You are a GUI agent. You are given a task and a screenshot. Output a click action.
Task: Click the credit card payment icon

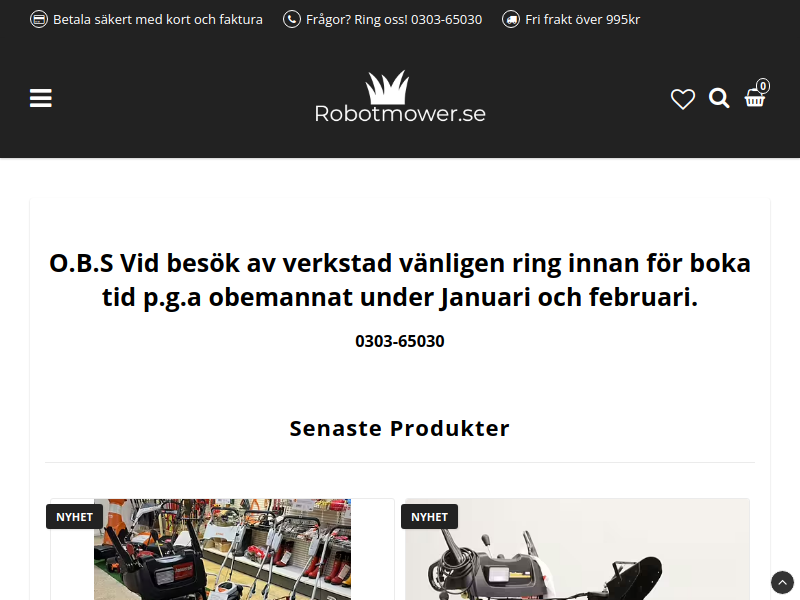tap(39, 19)
